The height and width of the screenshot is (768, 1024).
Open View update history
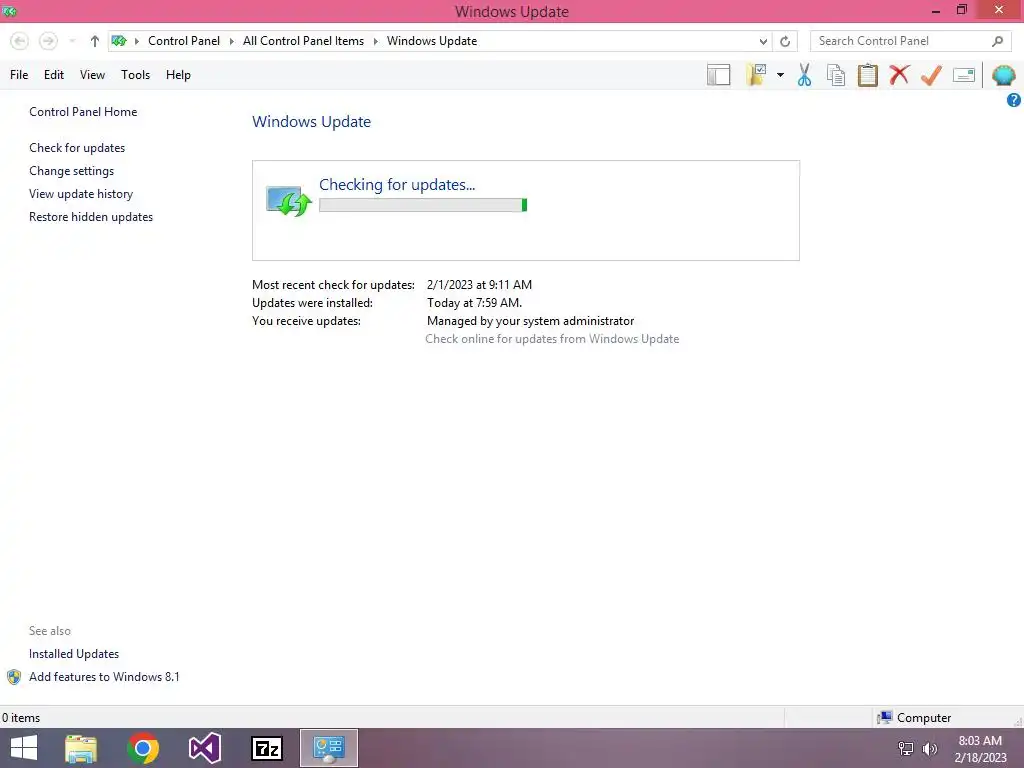click(x=81, y=194)
